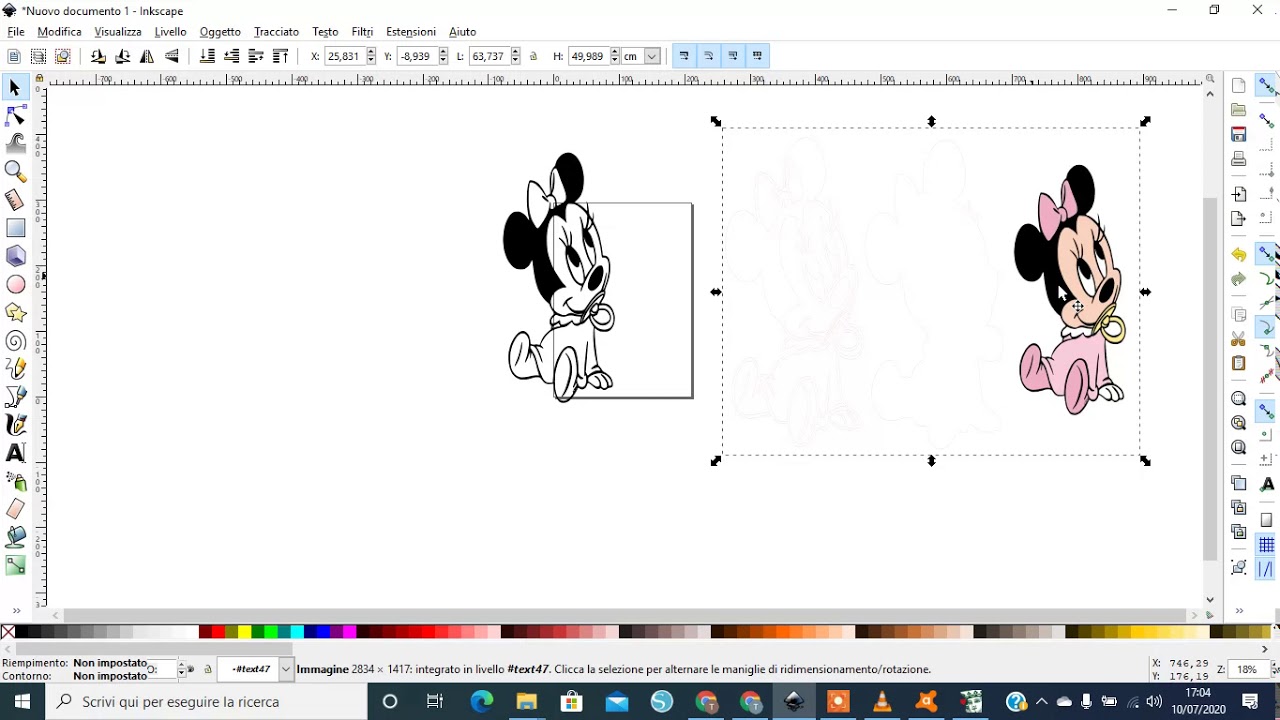Toggle snap to guides
Viewport: 1280px width, 720px height.
click(x=1267, y=569)
